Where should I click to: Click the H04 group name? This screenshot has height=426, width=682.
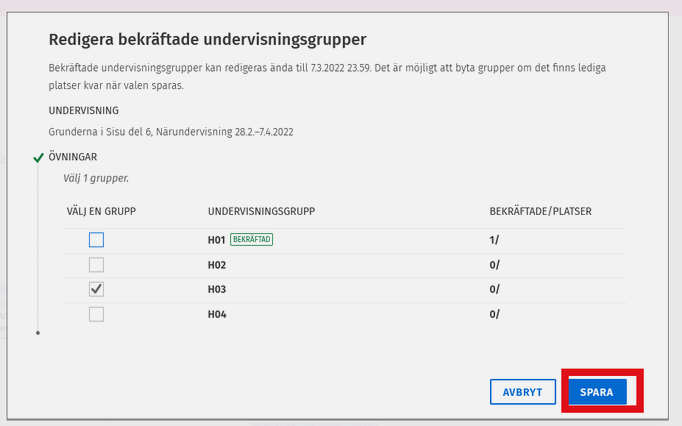pos(217,314)
